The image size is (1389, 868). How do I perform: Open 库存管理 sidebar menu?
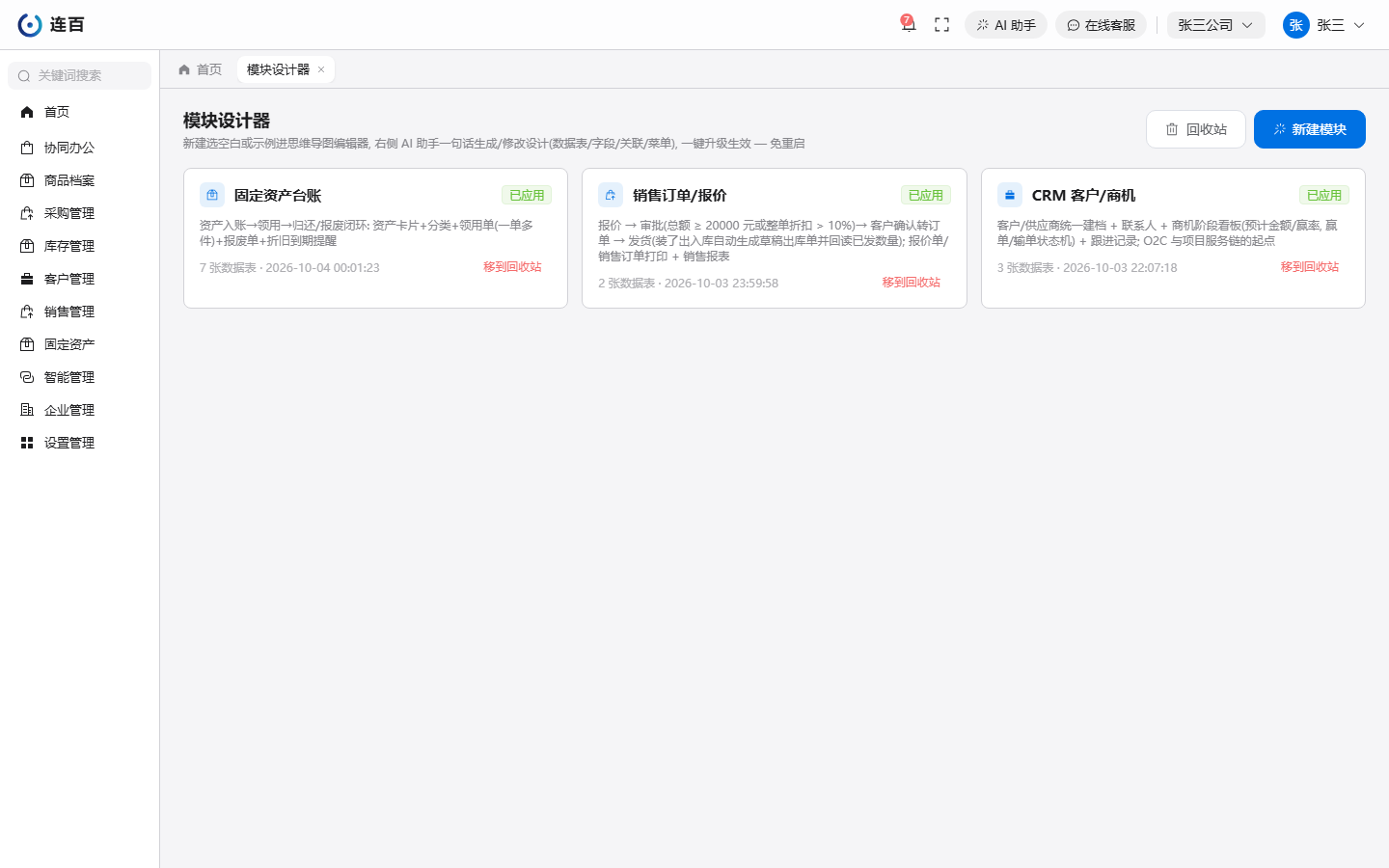79,246
